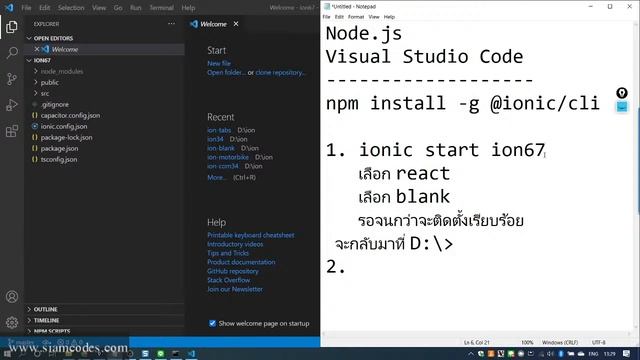Open ionic.config.json in the explorer
This screenshot has height=360, width=640.
64,126
